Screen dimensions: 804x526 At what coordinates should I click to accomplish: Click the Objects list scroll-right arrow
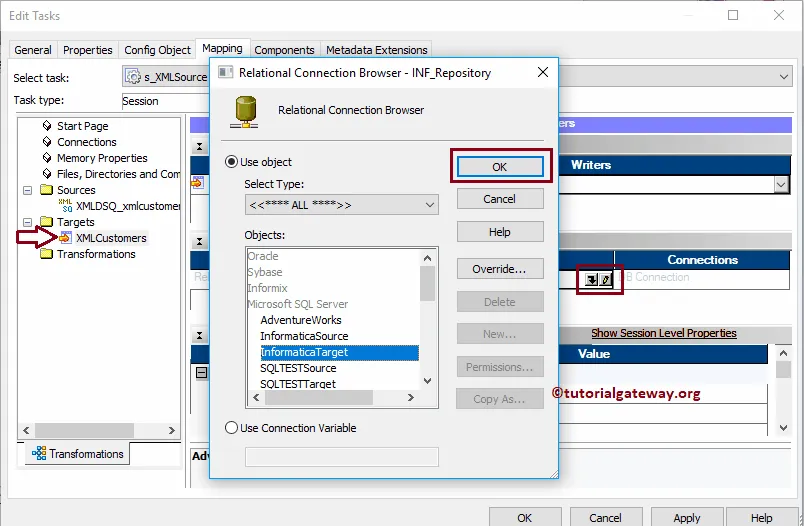coord(410,397)
